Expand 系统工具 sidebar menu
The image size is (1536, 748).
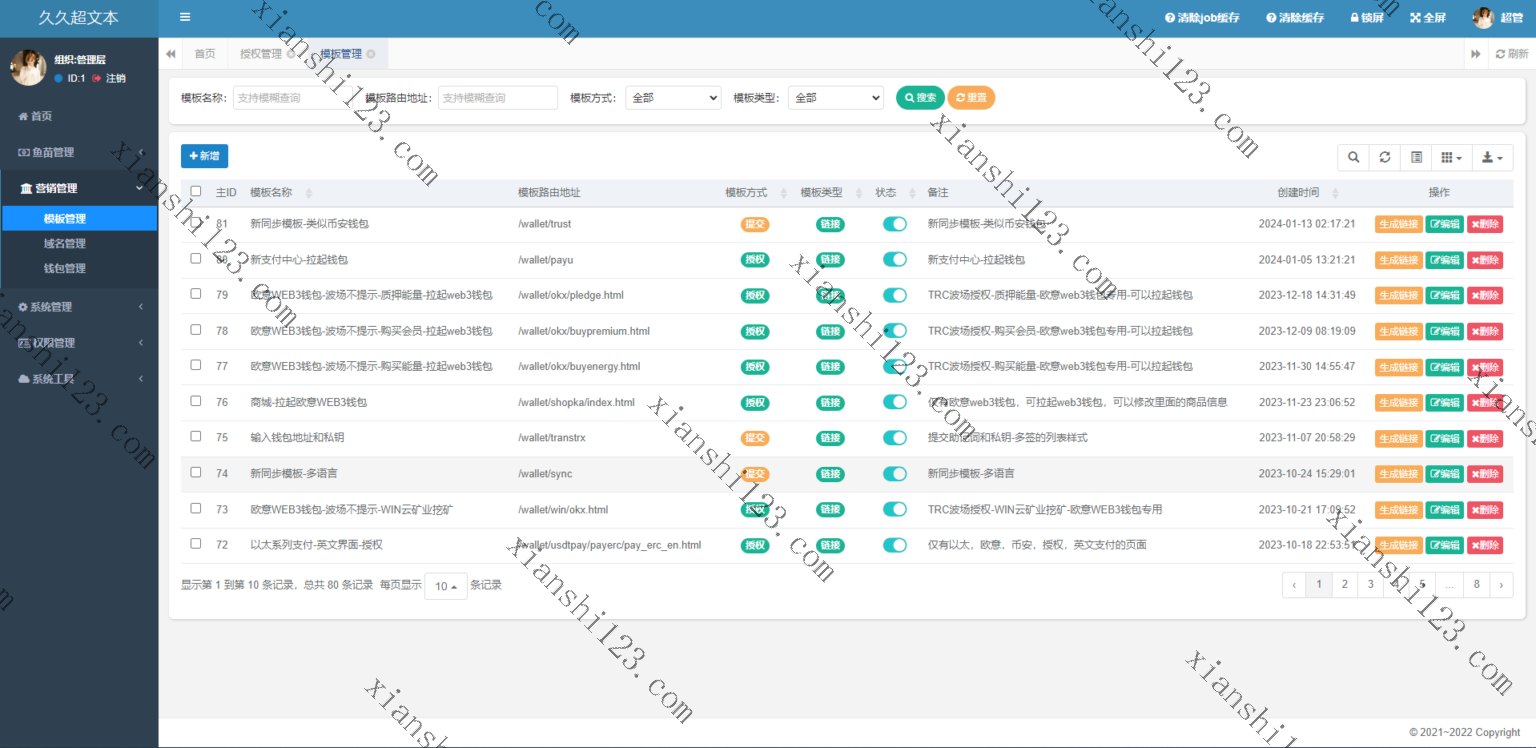coord(79,379)
